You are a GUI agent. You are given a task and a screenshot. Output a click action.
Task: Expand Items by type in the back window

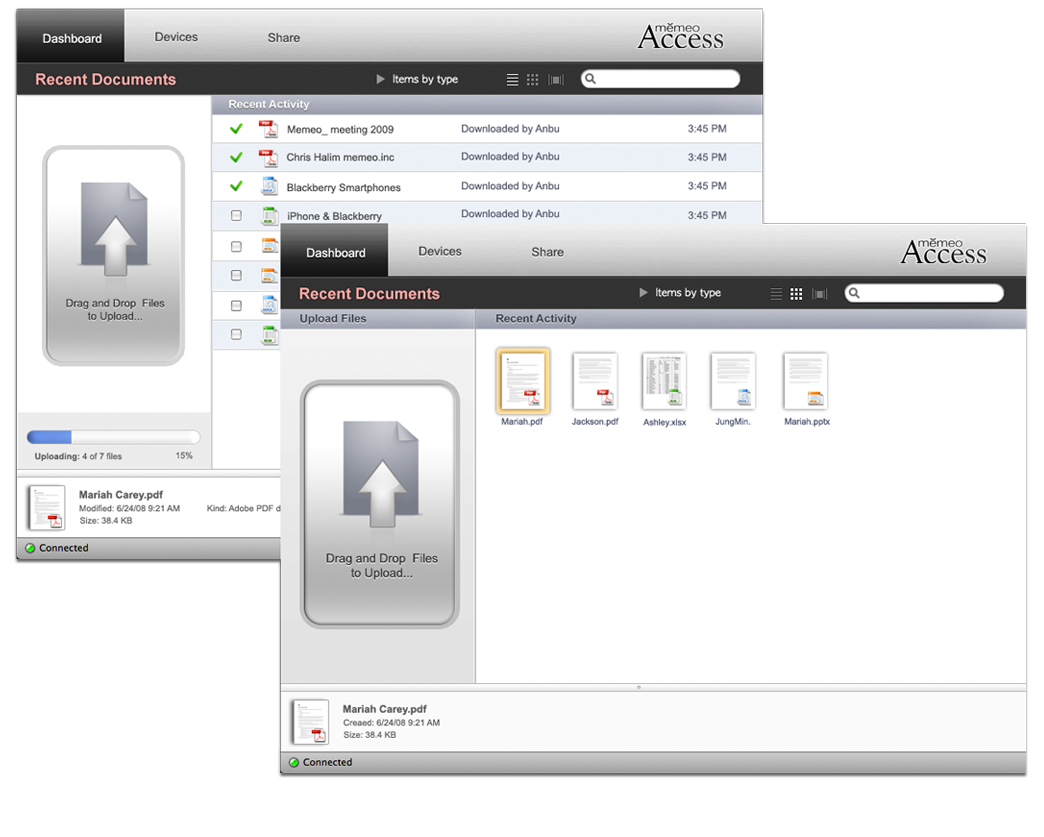pos(417,79)
